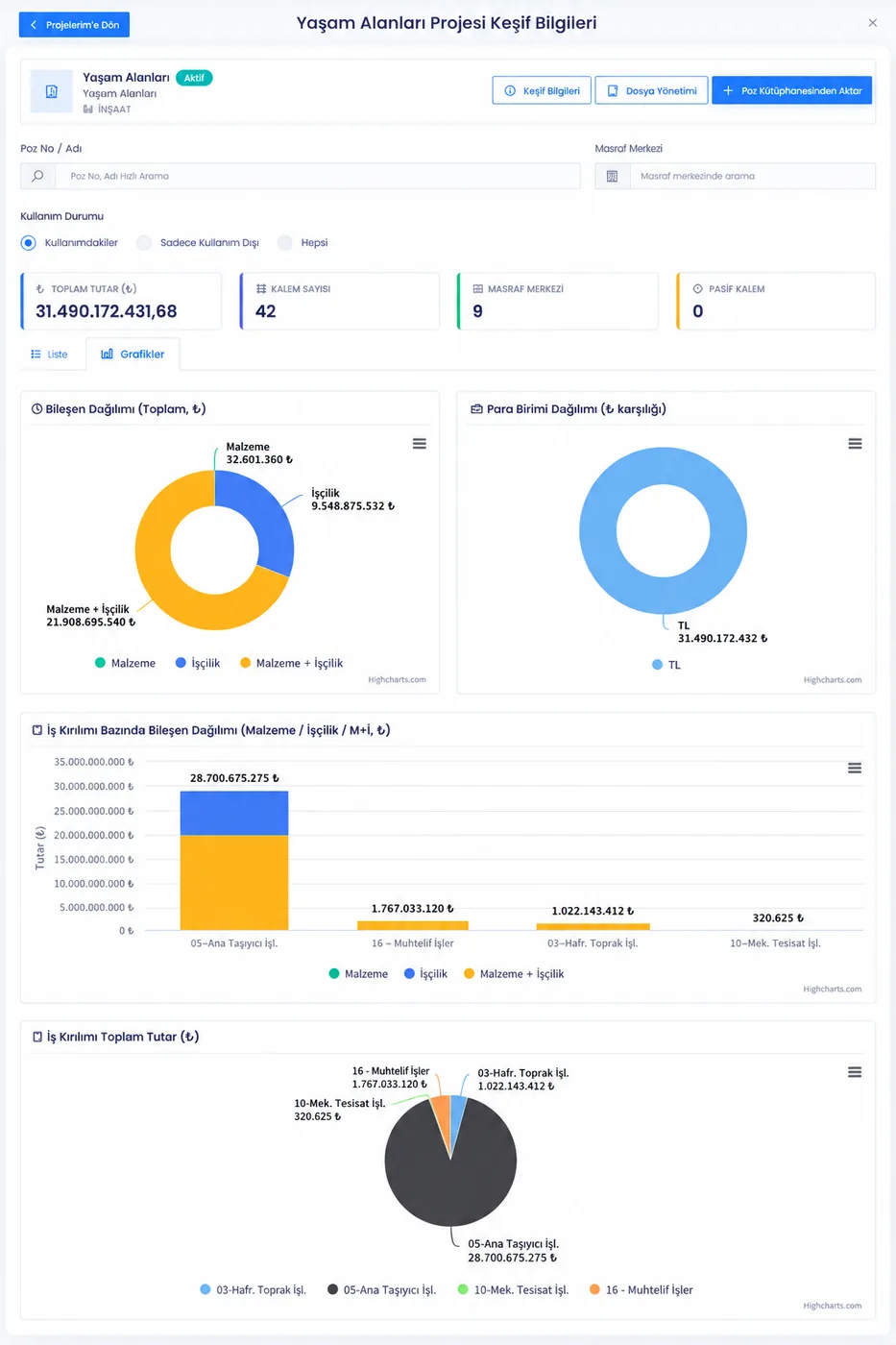Open Para Birimi Dağılımı chart menu icon
The width and height of the screenshot is (896, 1345).
click(x=855, y=444)
